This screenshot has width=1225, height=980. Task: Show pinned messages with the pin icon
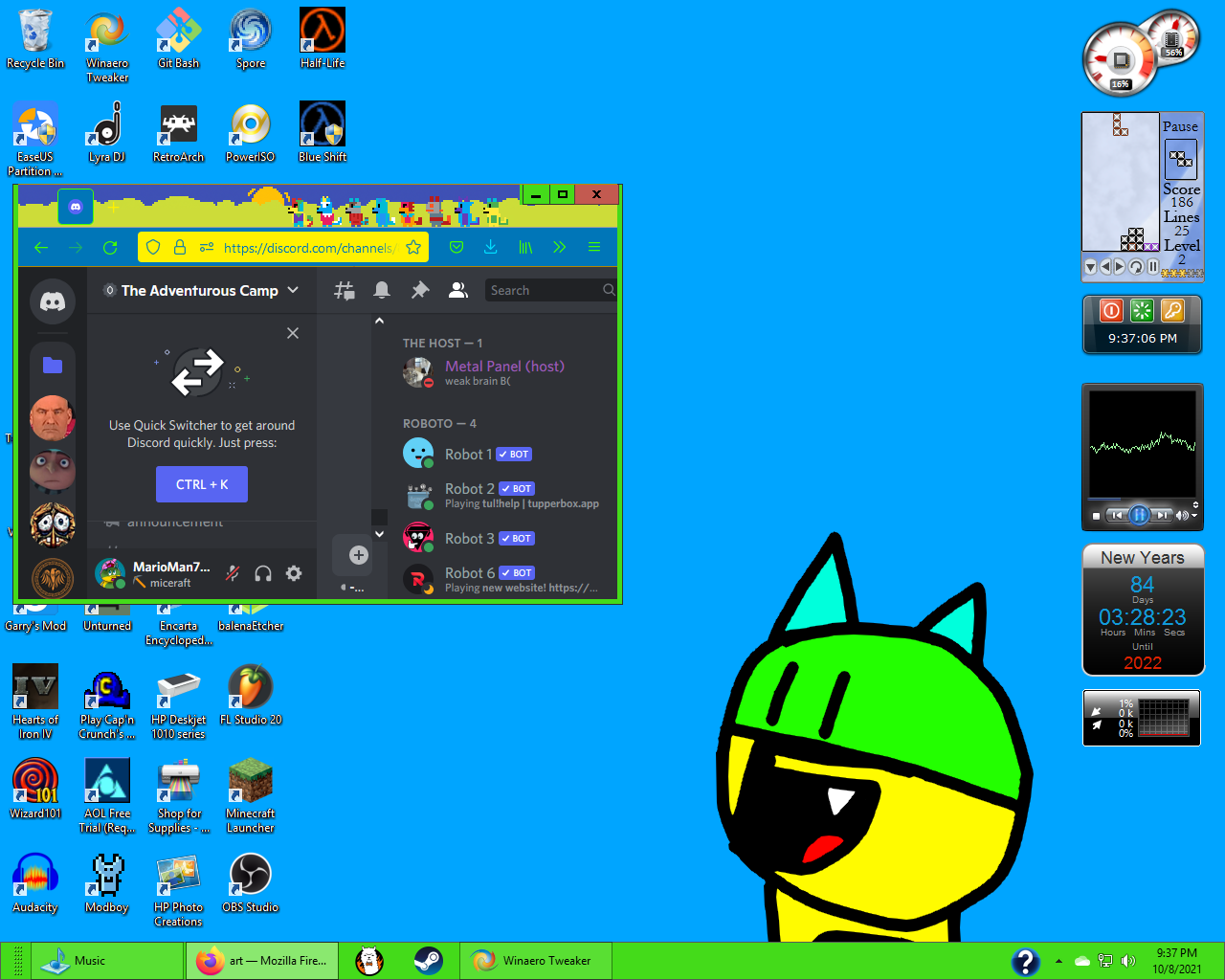click(420, 290)
